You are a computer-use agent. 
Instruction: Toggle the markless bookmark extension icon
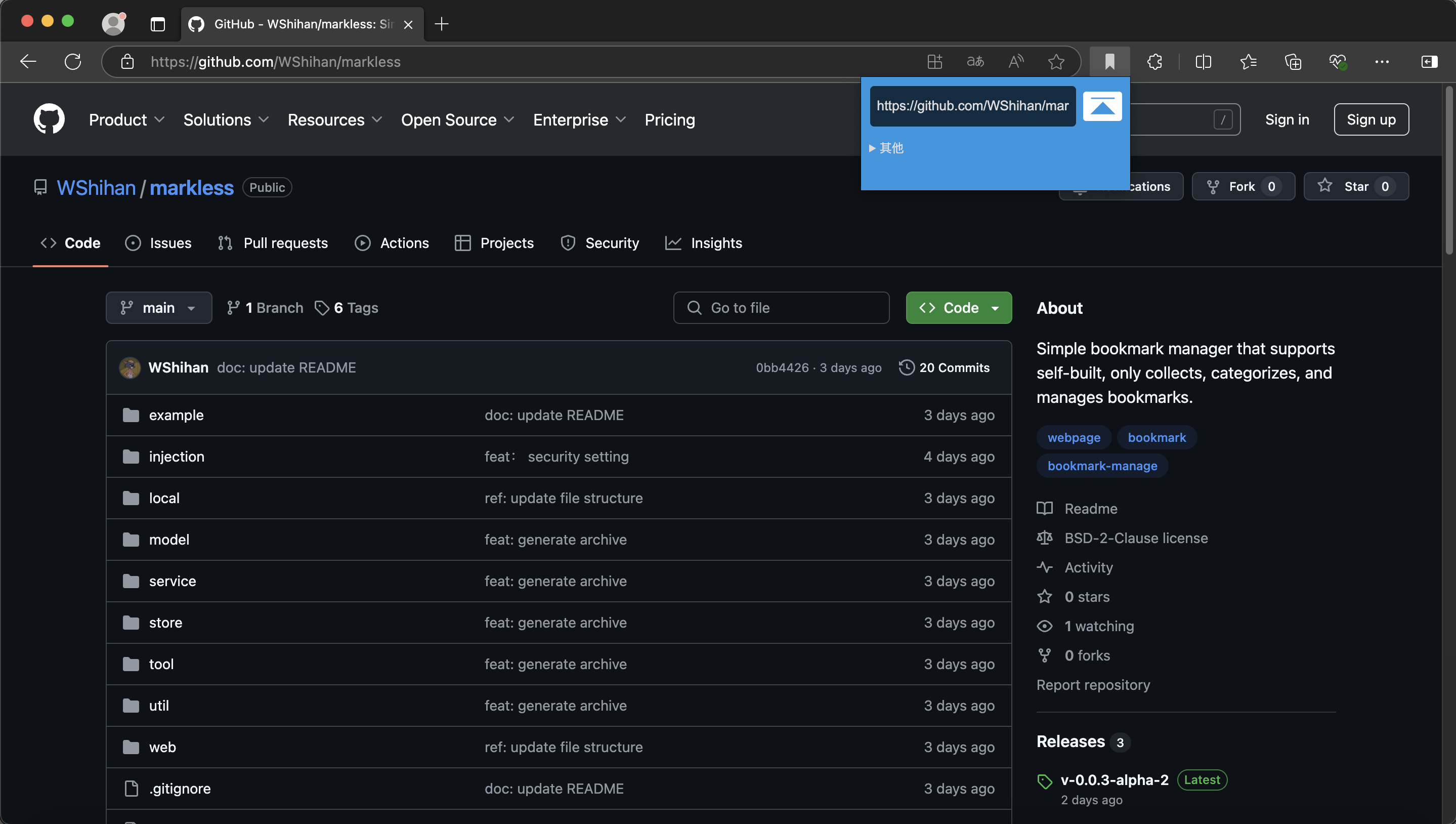point(1110,61)
